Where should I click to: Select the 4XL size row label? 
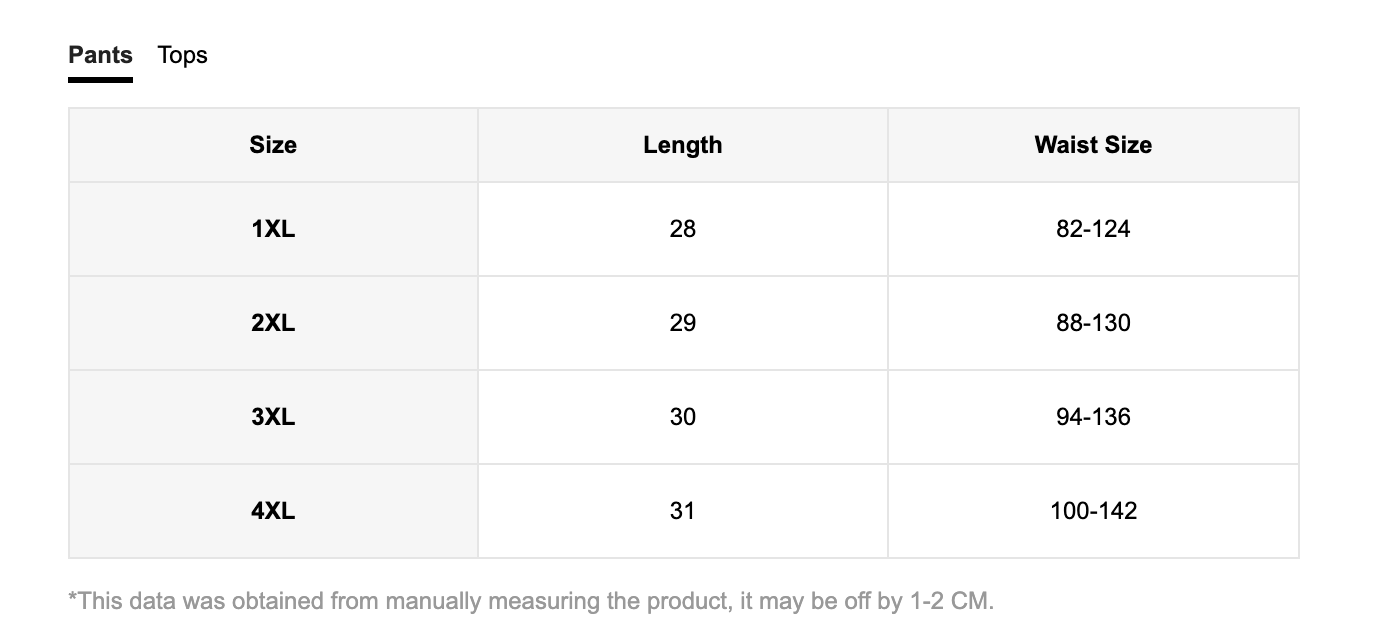273,511
